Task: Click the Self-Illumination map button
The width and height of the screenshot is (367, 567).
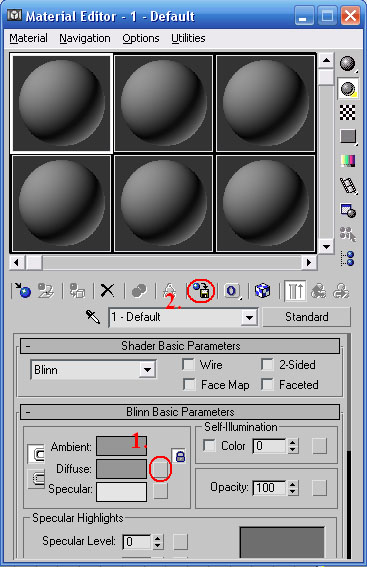Action: (x=319, y=446)
